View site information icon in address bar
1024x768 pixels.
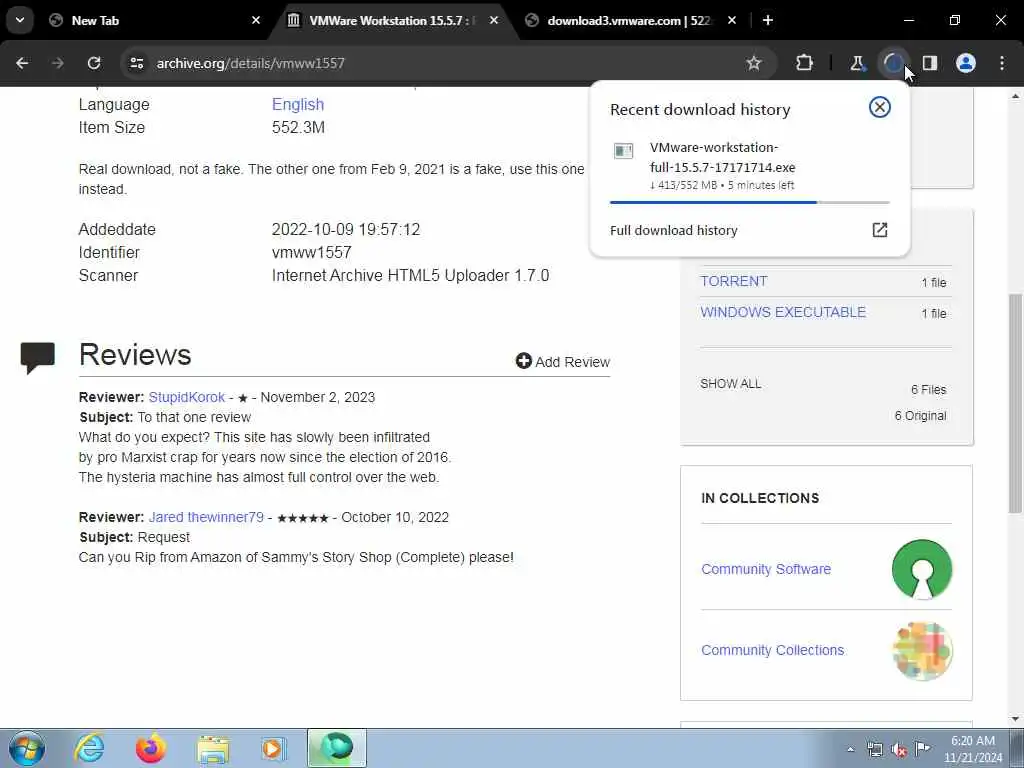pyautogui.click(x=136, y=63)
